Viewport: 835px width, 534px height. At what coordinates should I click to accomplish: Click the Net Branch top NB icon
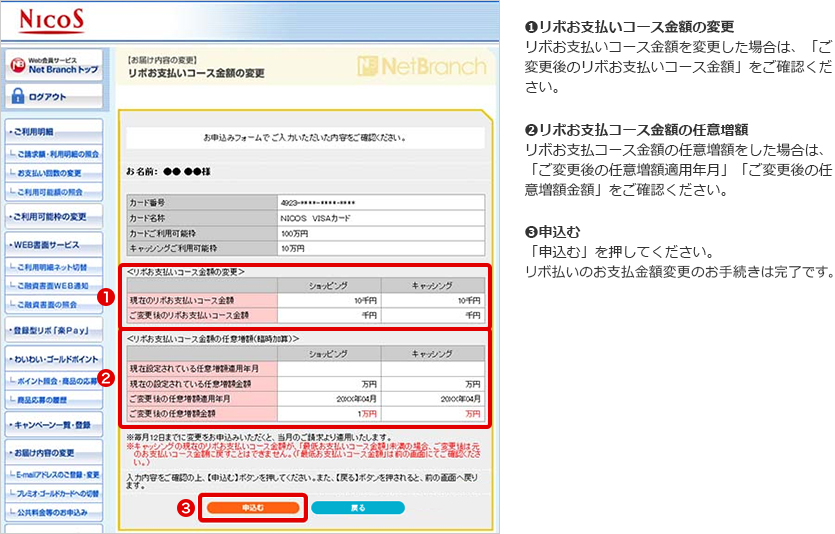[x=17, y=65]
